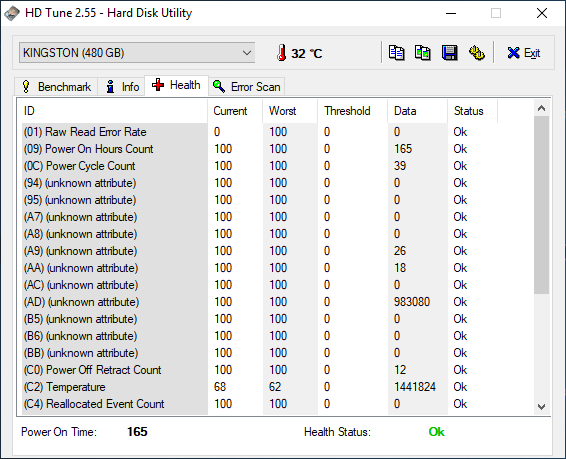This screenshot has height=459, width=566.
Task: Select the Health tab
Action: tap(177, 85)
